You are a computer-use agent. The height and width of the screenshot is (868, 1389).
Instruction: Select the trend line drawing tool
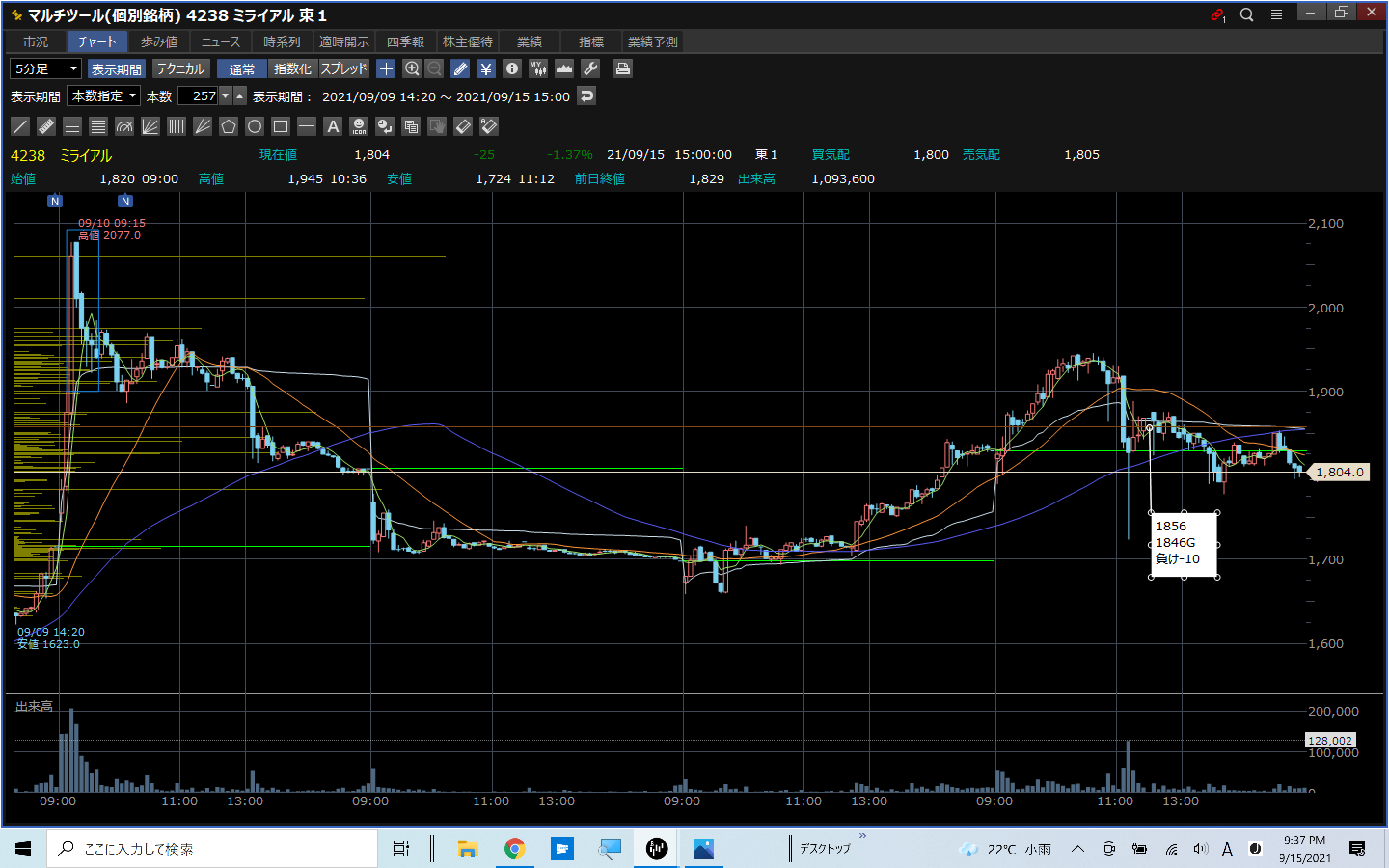(x=20, y=126)
